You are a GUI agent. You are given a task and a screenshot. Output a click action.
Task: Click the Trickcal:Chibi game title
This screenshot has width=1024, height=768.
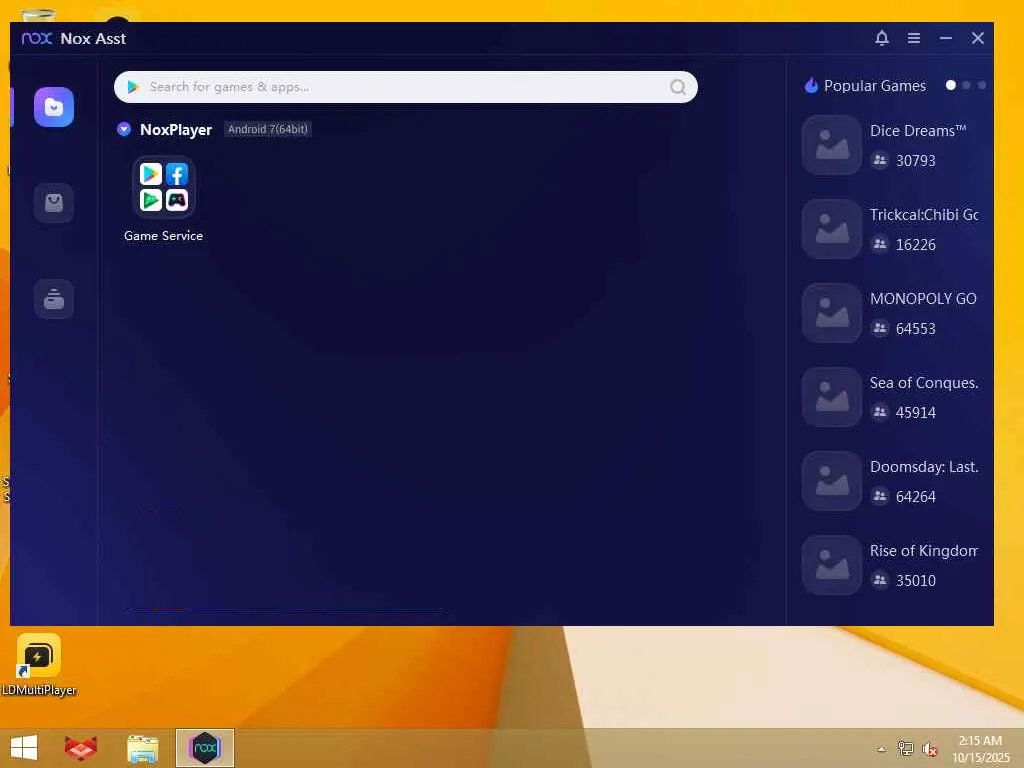coord(924,215)
